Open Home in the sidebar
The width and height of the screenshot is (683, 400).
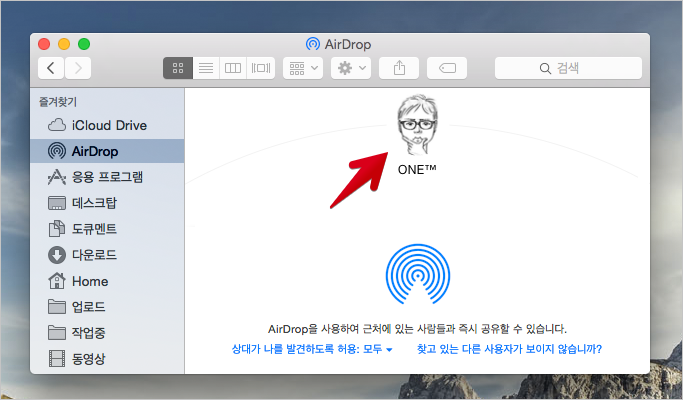coord(107,281)
